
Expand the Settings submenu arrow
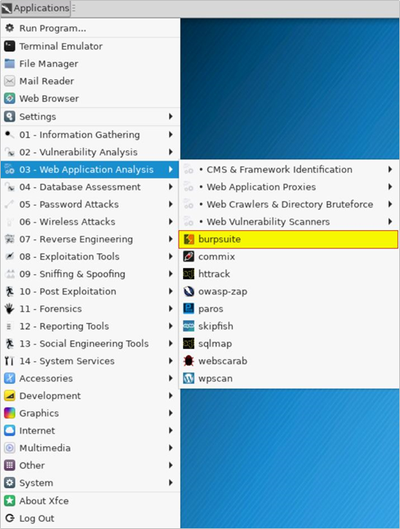pyautogui.click(x=171, y=117)
